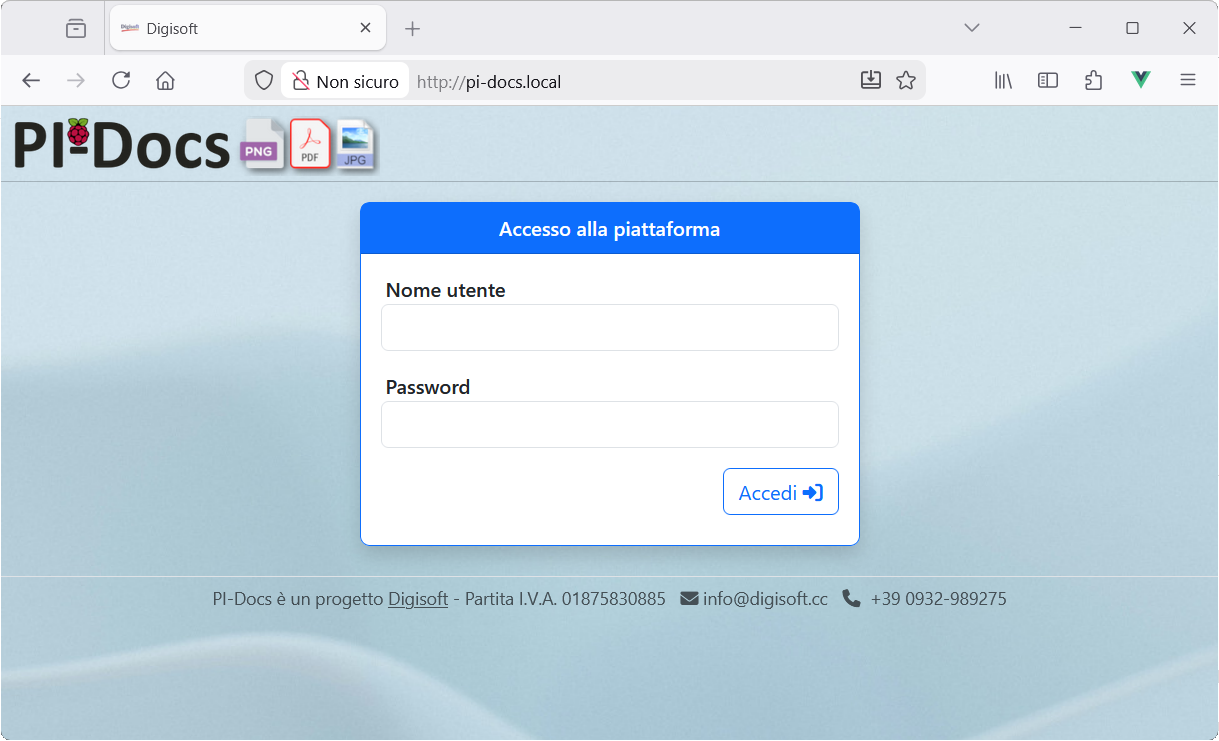Click the install/save page icon in address bar
This screenshot has height=741, width=1219.
(871, 81)
